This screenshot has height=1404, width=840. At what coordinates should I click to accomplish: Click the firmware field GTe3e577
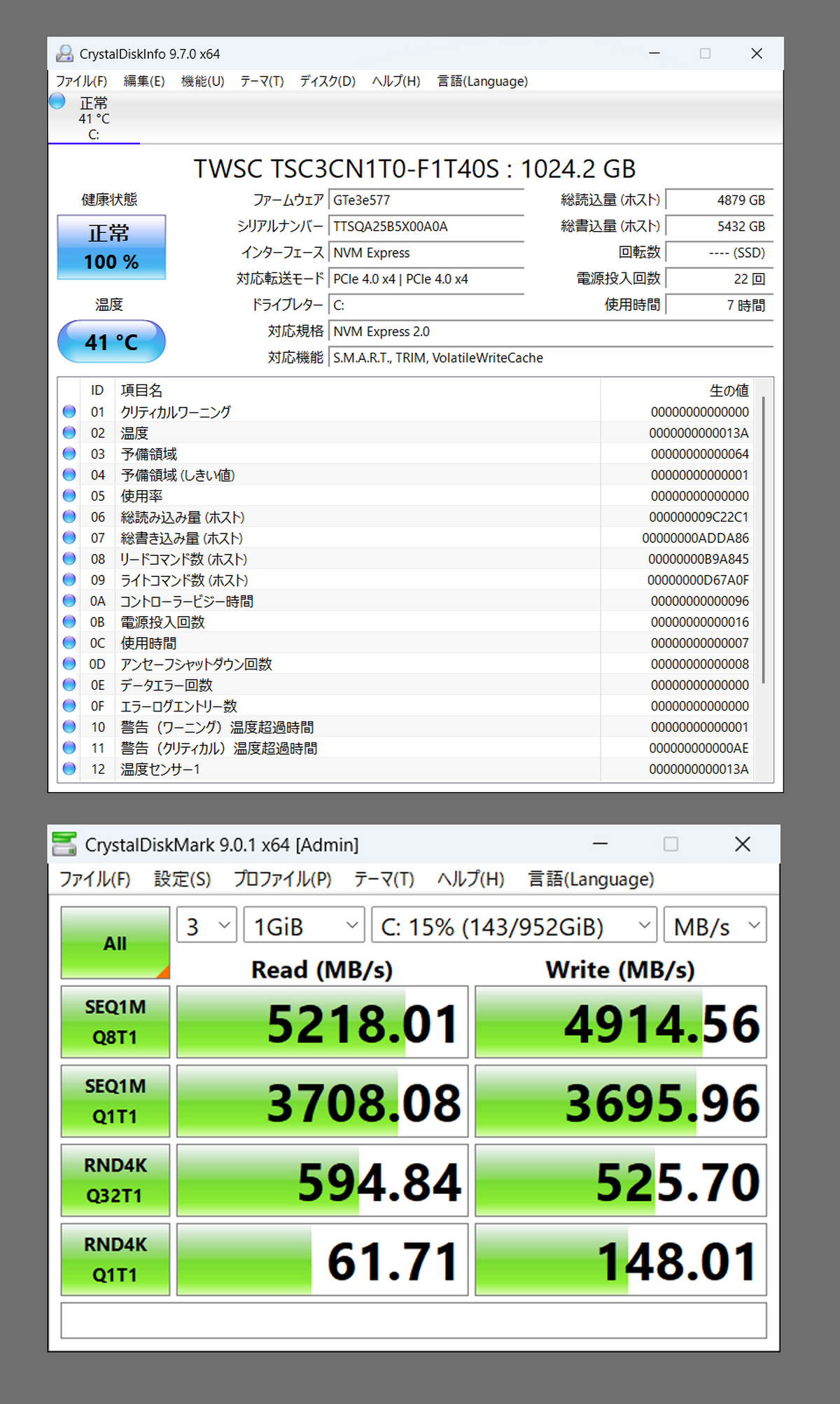(x=426, y=200)
